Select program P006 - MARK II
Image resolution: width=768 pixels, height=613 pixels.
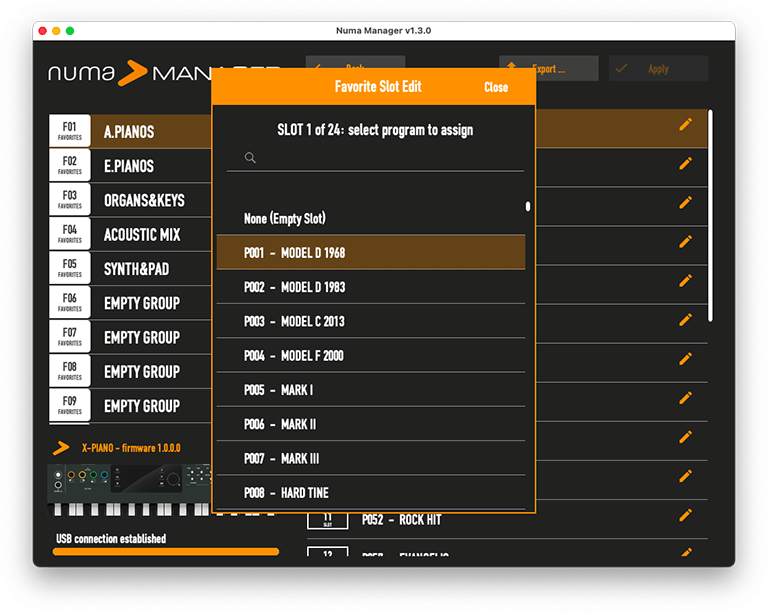[371, 424]
